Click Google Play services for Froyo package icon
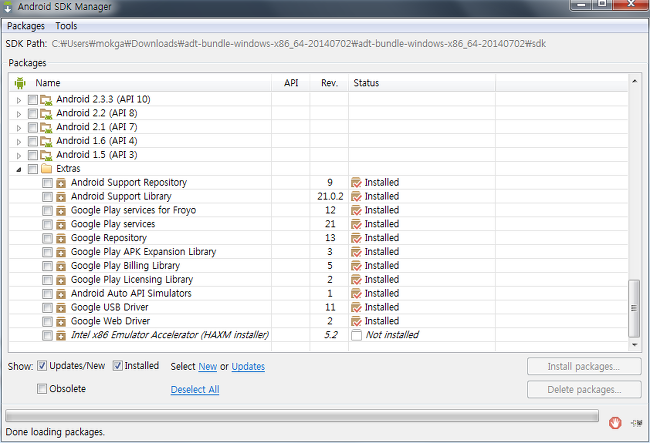 coord(61,211)
